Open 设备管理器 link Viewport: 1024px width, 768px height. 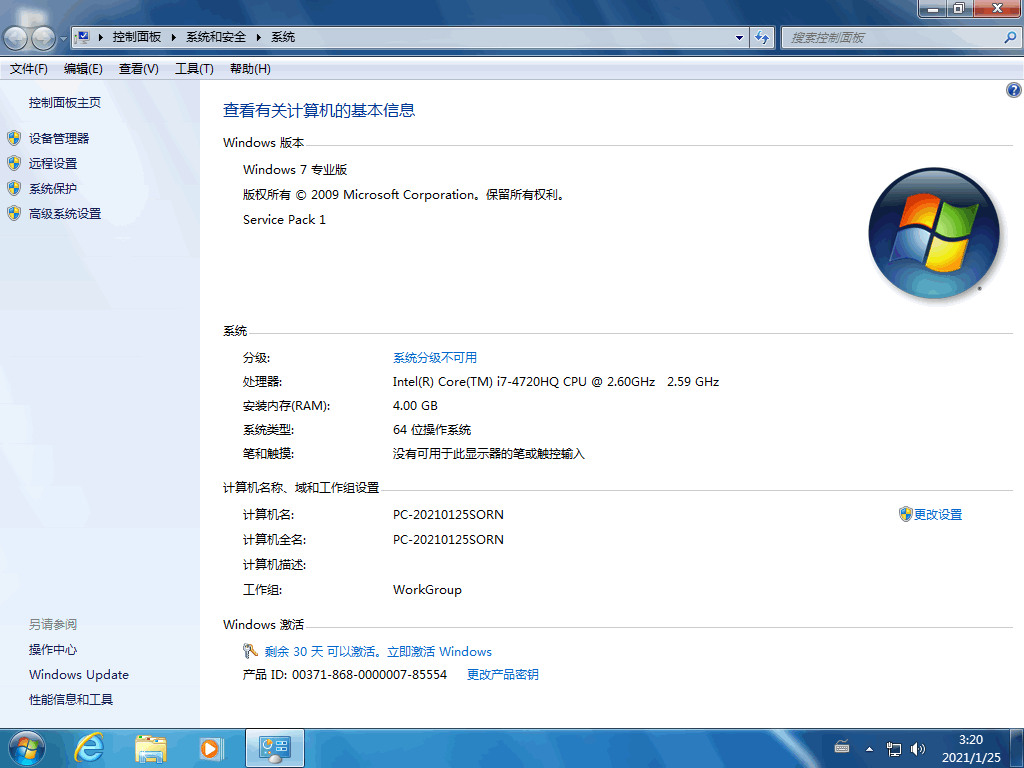[59, 138]
